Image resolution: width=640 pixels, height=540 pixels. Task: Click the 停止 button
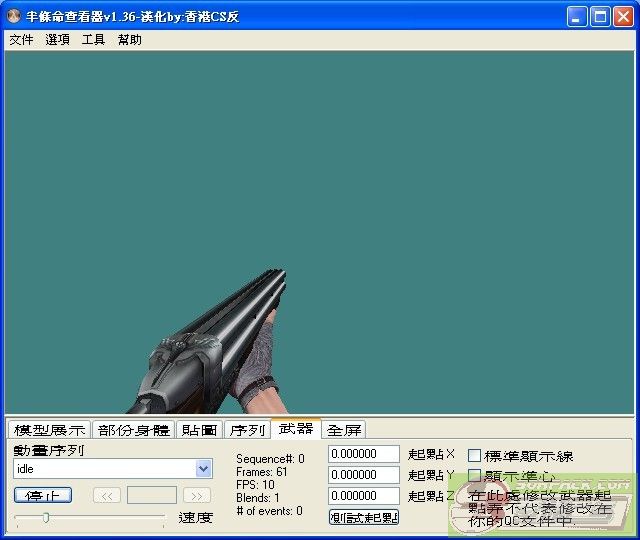[x=43, y=495]
